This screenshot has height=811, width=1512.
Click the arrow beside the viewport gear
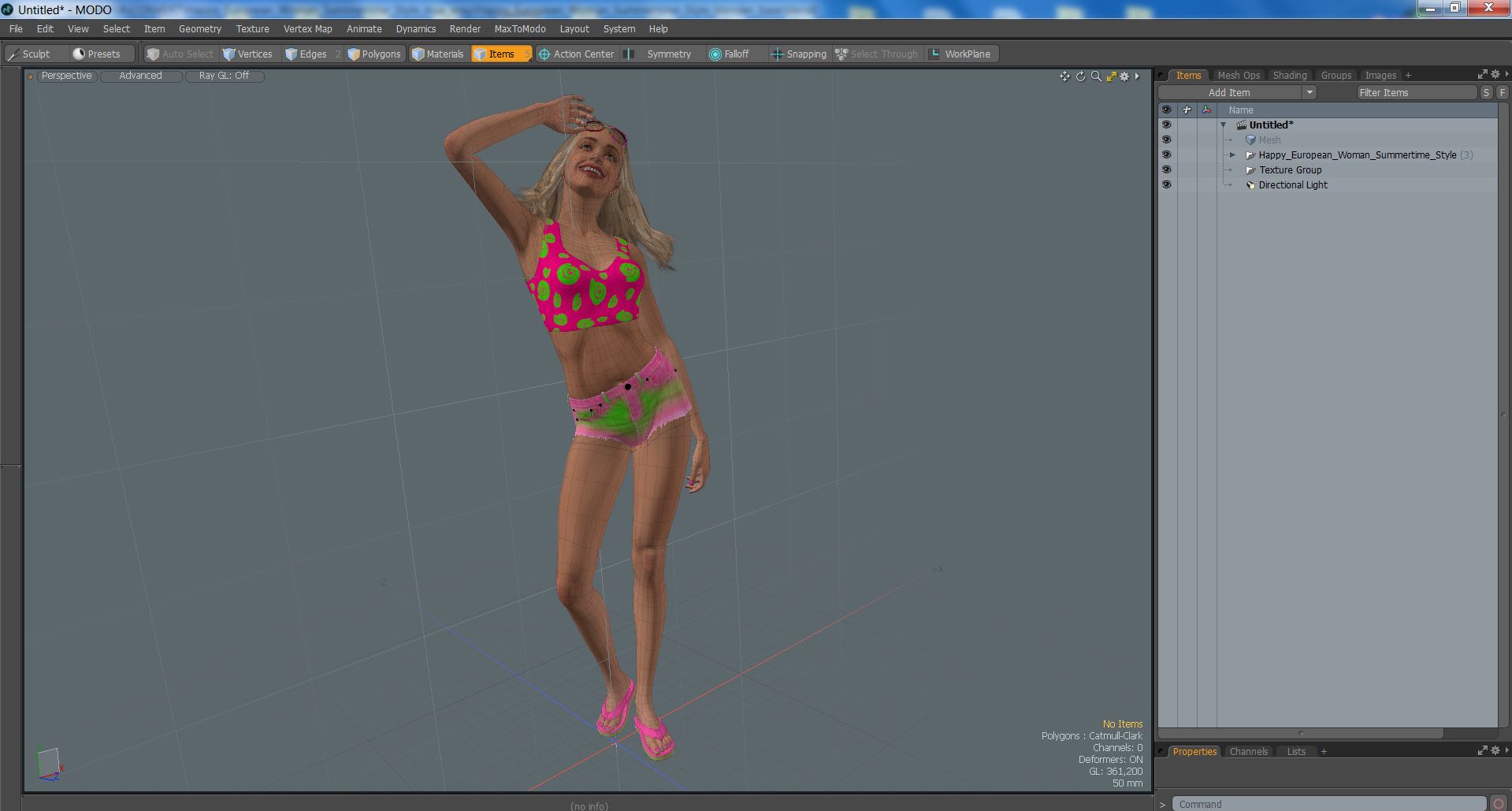pos(1137,76)
